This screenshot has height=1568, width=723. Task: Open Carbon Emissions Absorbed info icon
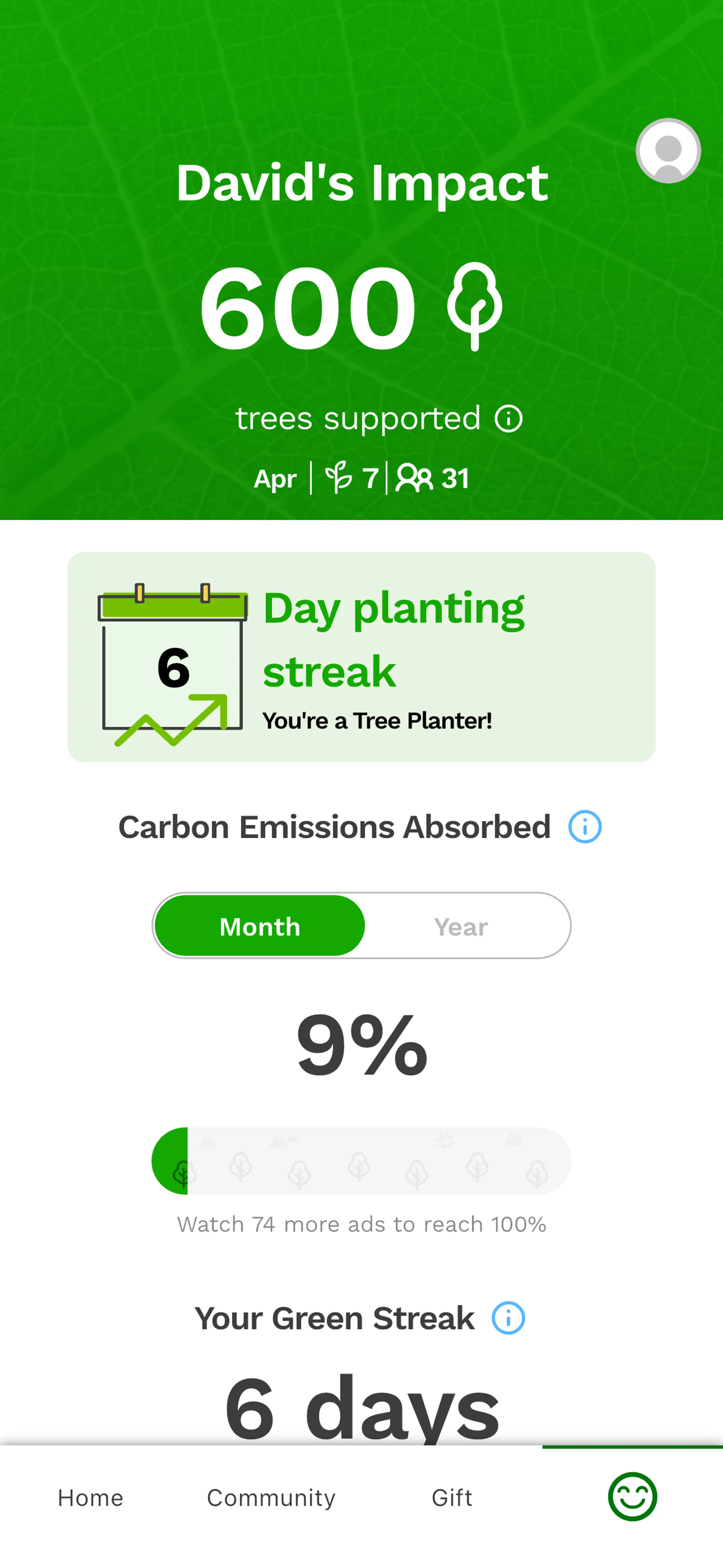[584, 827]
